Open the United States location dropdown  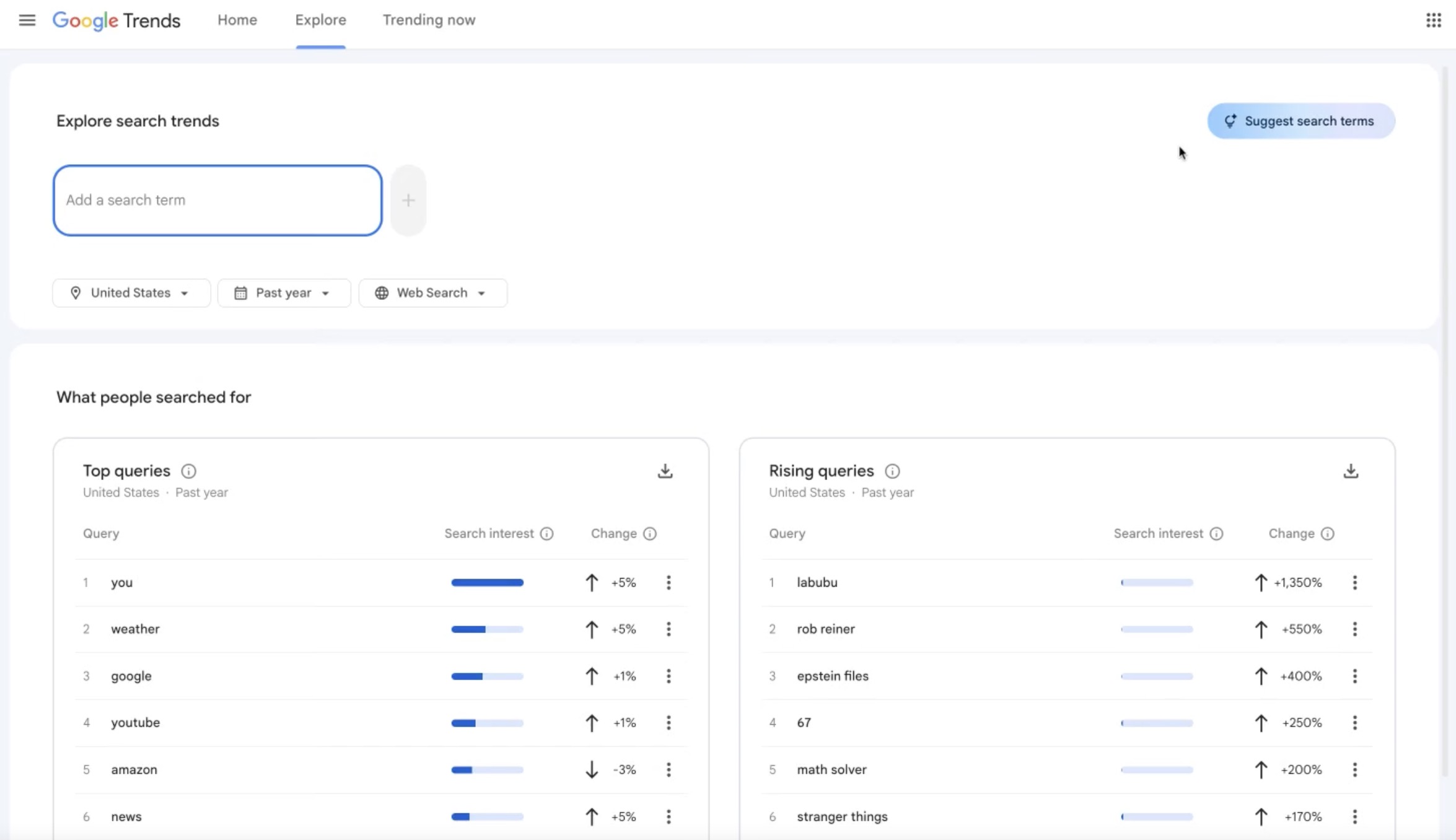point(131,293)
